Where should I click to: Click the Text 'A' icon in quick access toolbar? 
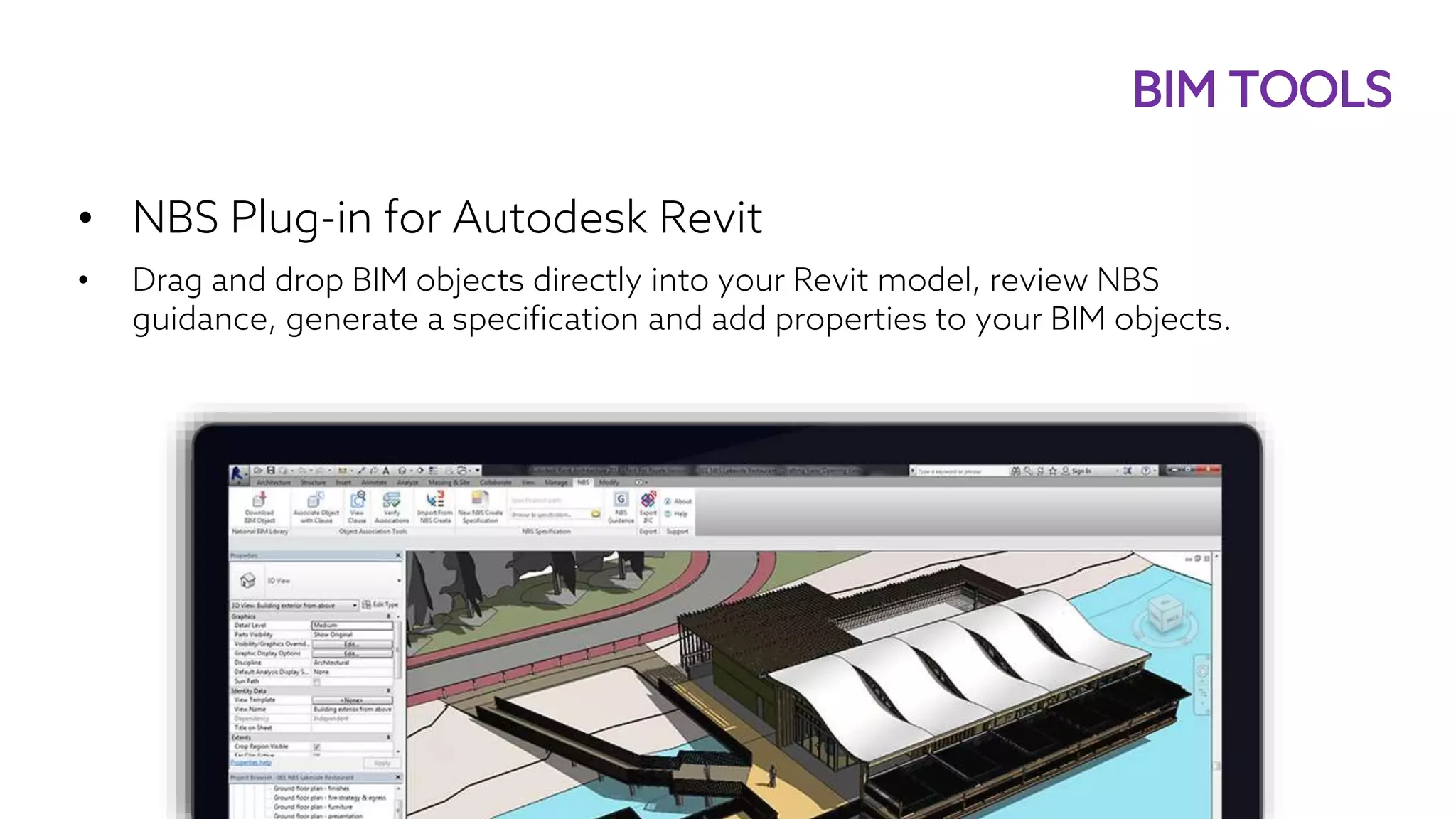386,471
